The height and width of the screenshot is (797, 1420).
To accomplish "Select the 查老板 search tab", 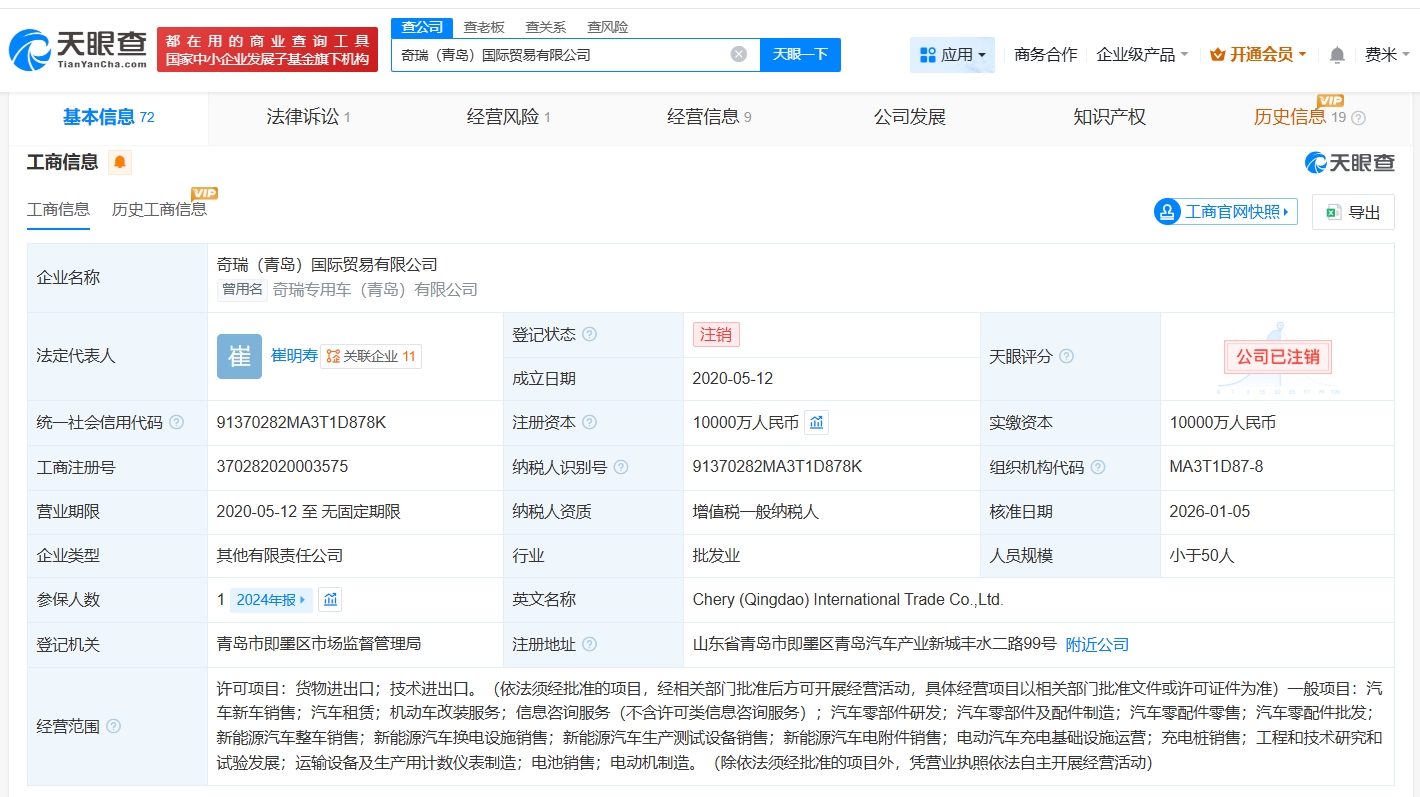I will pyautogui.click(x=484, y=27).
